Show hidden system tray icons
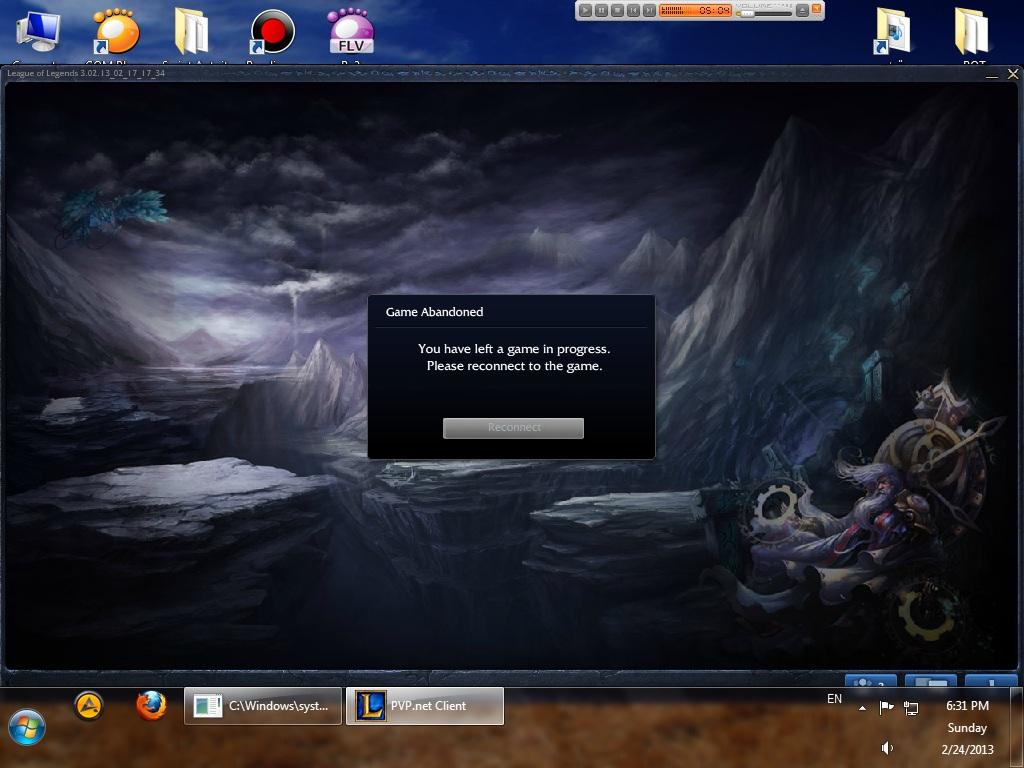The width and height of the screenshot is (1024, 768). (863, 707)
